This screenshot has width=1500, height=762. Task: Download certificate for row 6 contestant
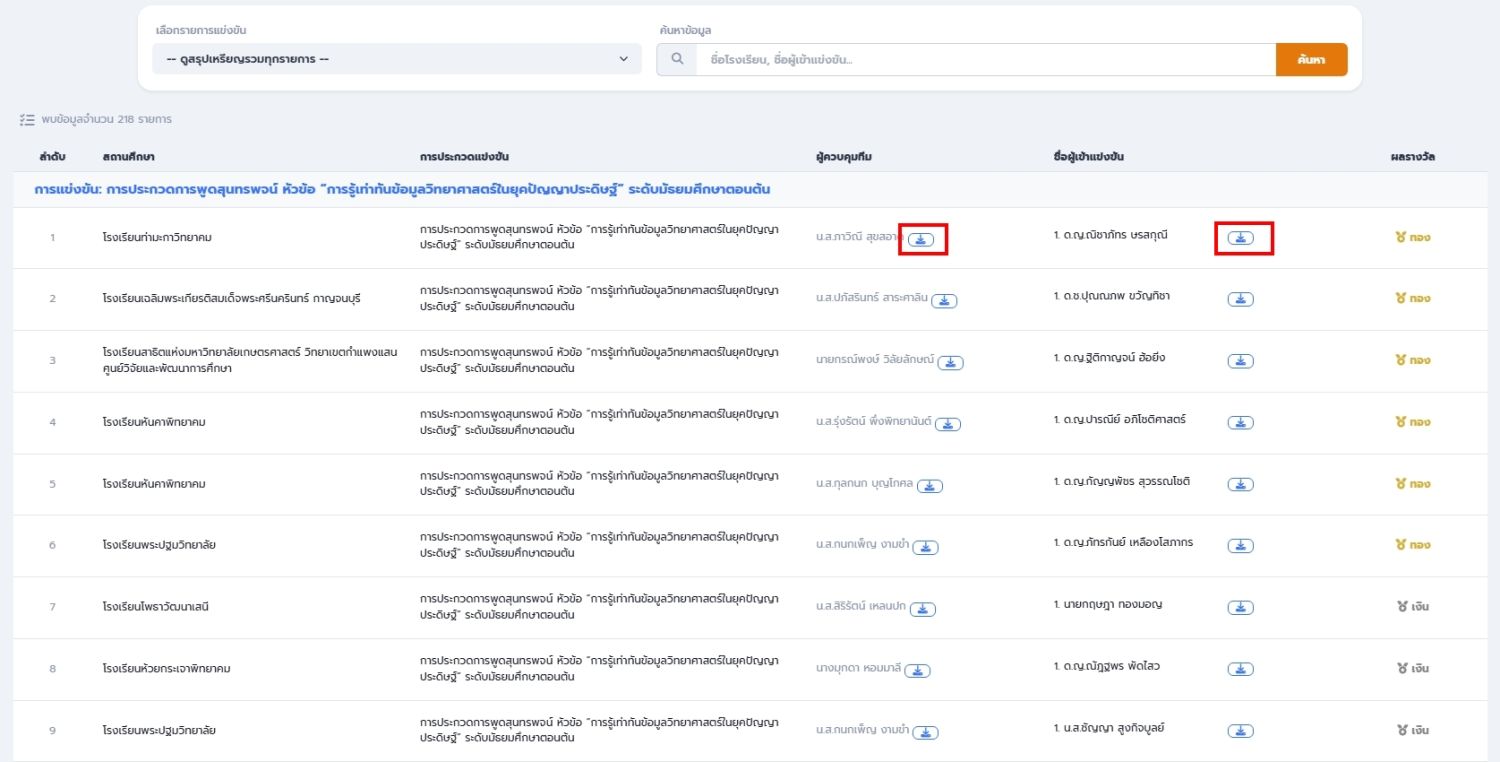pyautogui.click(x=1241, y=546)
